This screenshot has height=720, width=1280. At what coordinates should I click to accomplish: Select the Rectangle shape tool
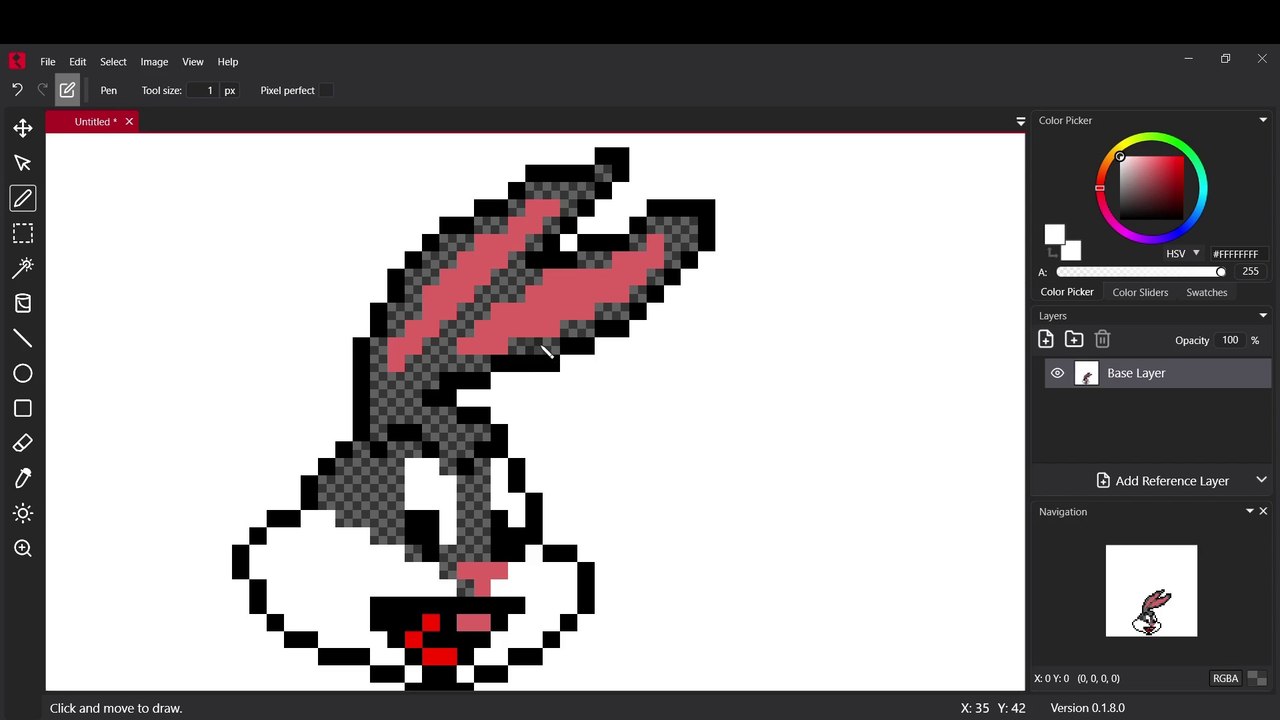(23, 408)
